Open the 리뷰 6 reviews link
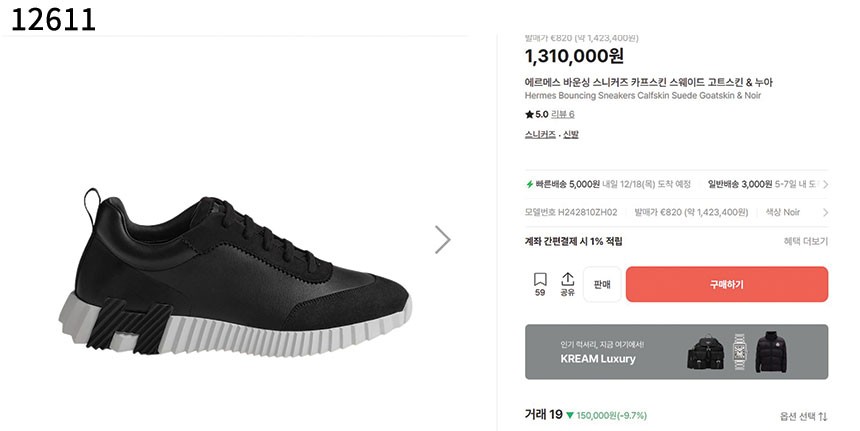 pyautogui.click(x=562, y=115)
